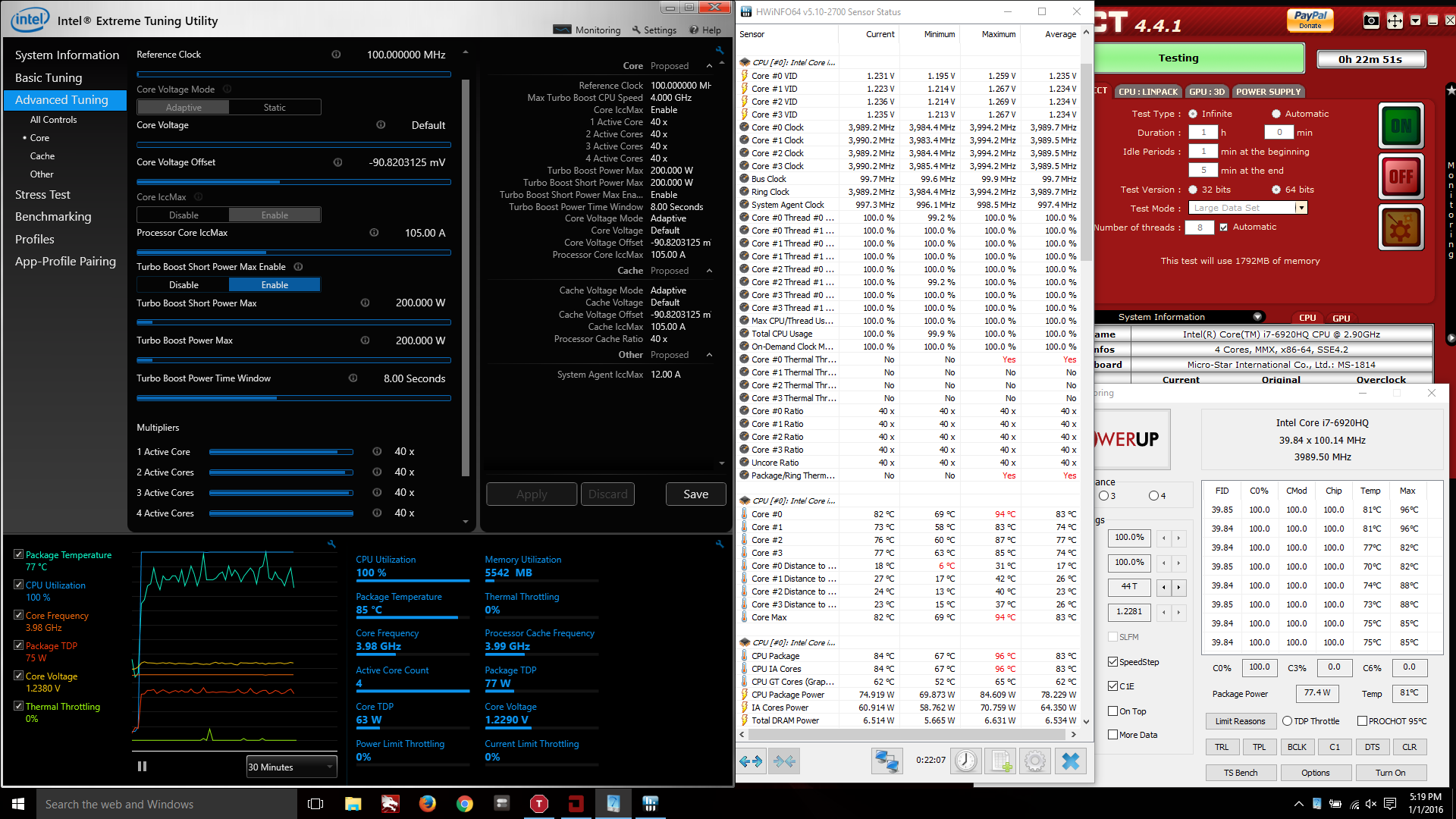1456x819 pixels.
Task: Select Static core voltage mode
Action: (275, 108)
